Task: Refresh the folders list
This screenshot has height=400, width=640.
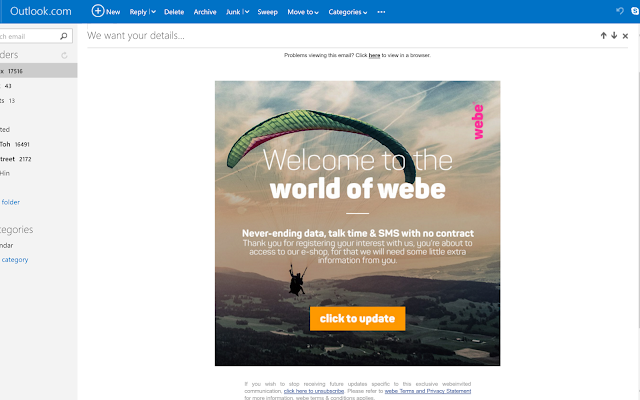Action: [x=64, y=55]
